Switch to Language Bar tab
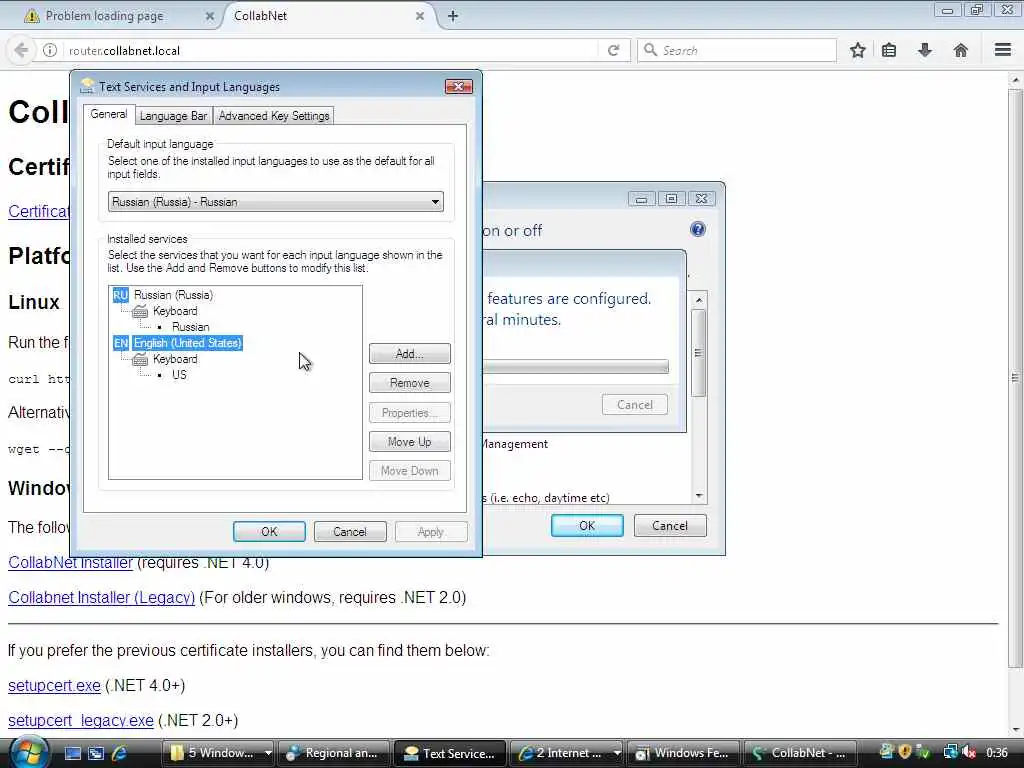Viewport: 1024px width, 768px height. [173, 116]
